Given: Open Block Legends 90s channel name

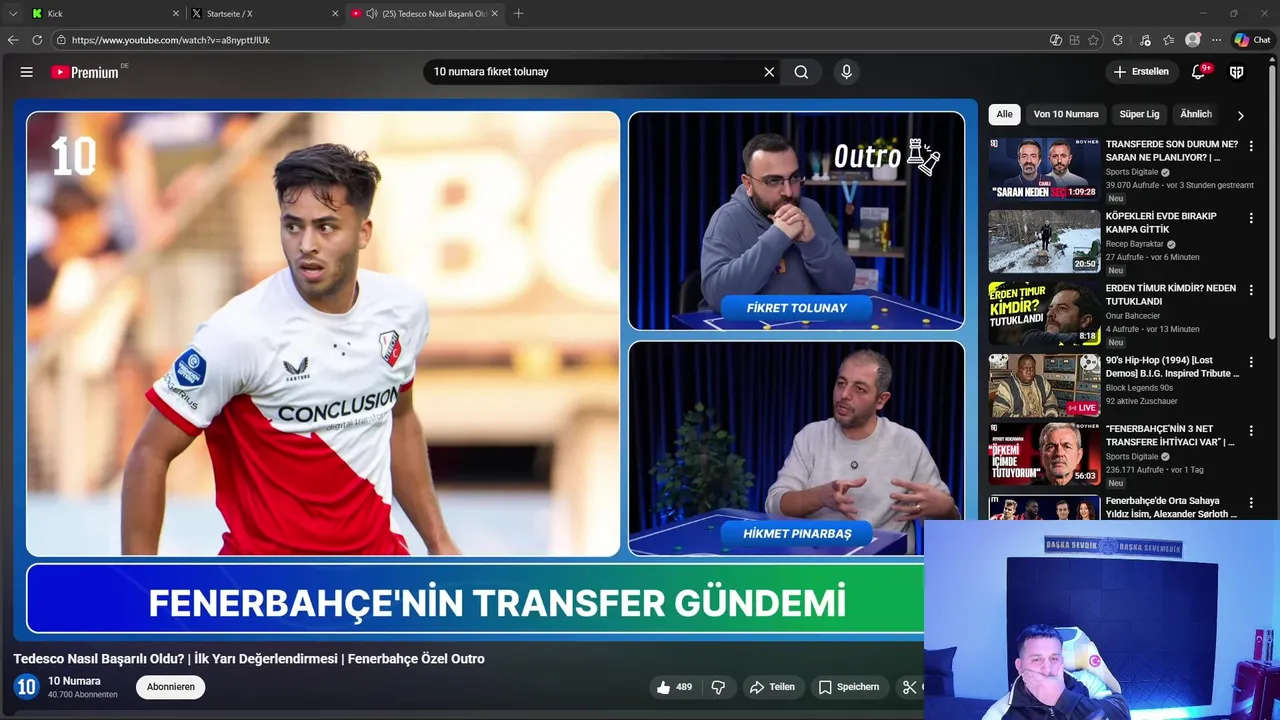Looking at the screenshot, I should (1139, 388).
